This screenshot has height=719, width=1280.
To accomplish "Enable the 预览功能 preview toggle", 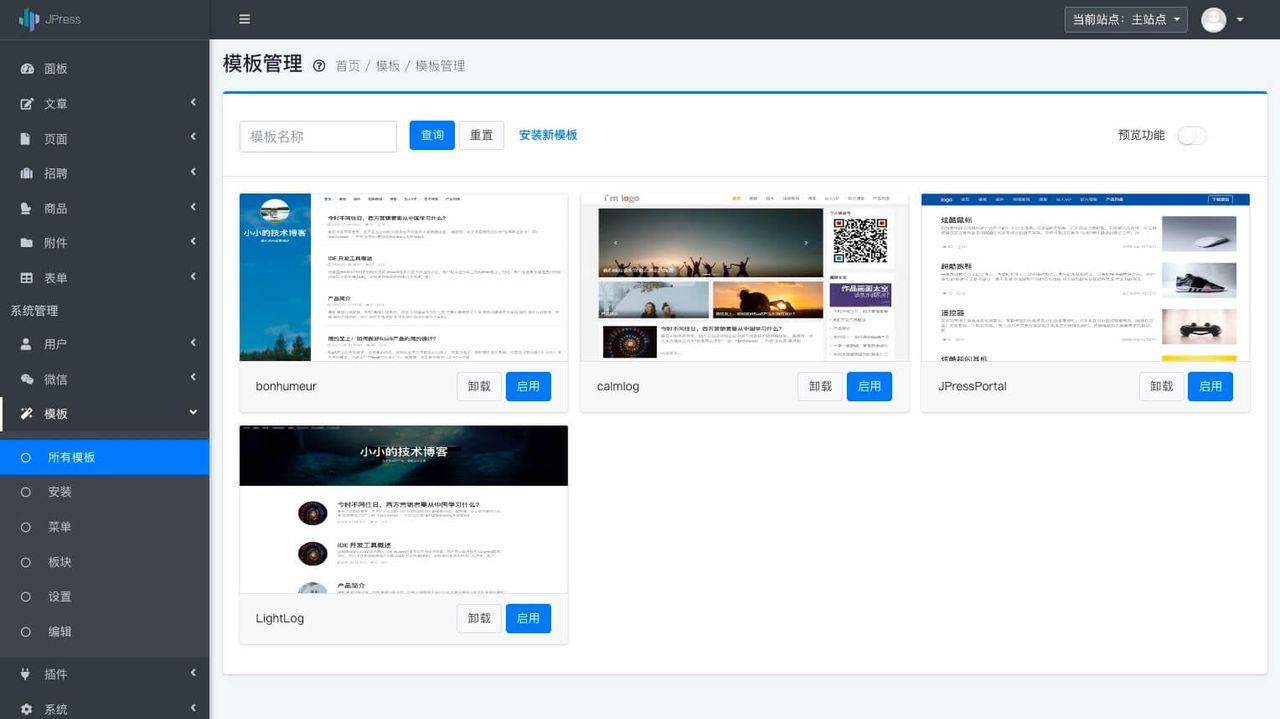I will click(x=1192, y=134).
